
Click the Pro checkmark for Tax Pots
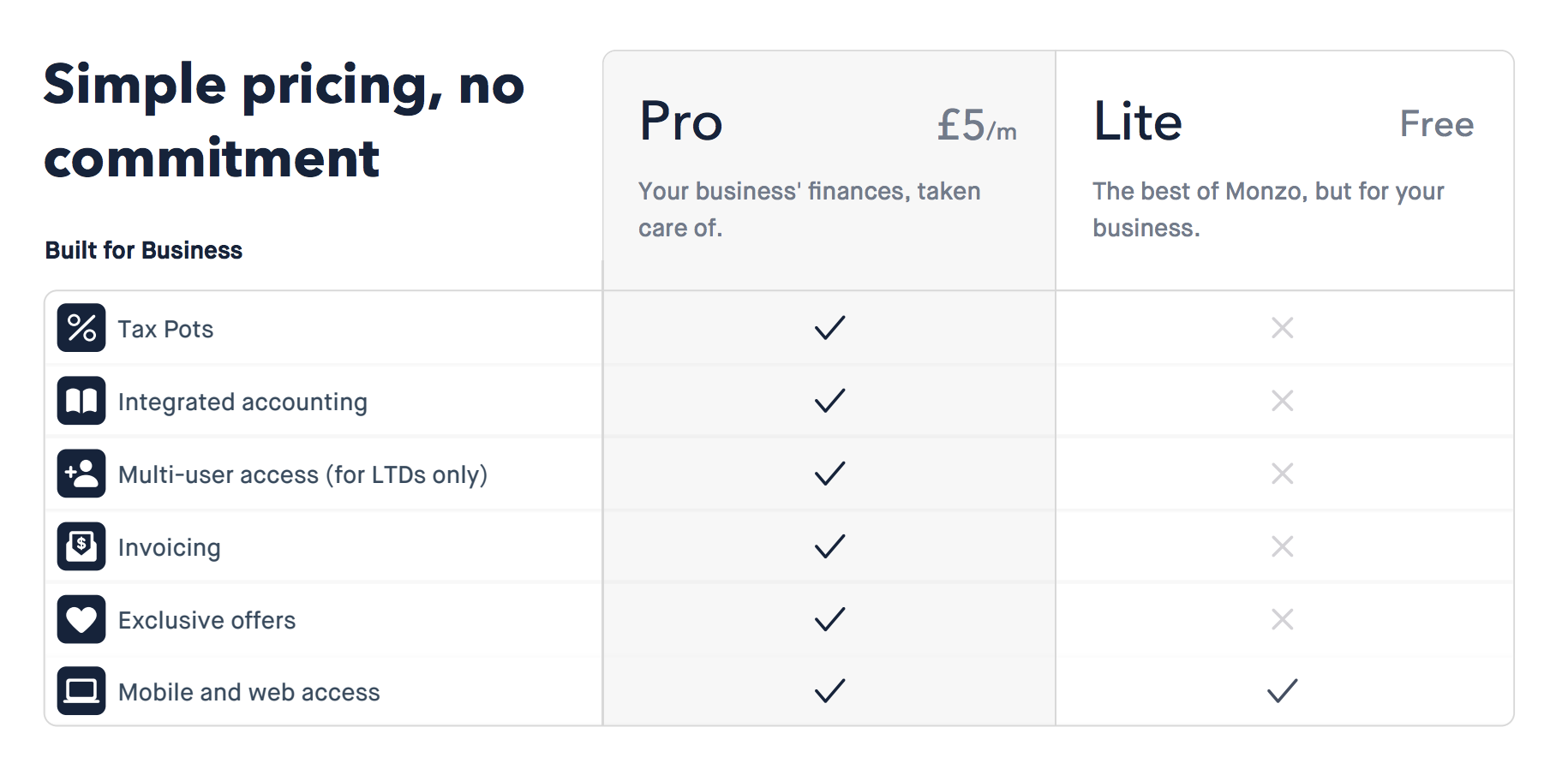click(829, 328)
